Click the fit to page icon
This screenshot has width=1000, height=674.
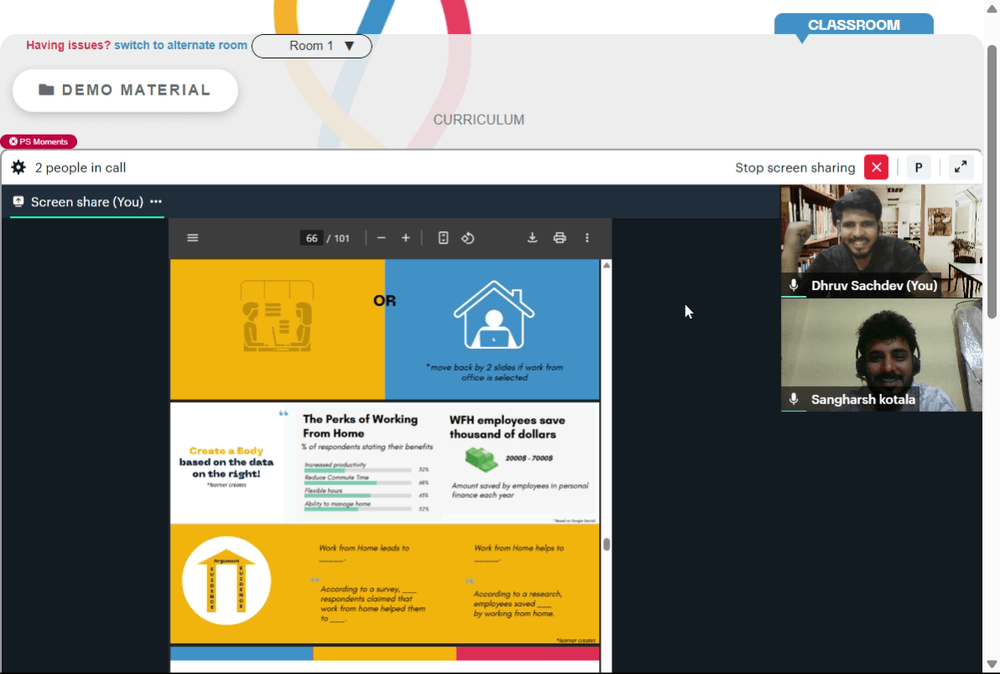[x=443, y=238]
